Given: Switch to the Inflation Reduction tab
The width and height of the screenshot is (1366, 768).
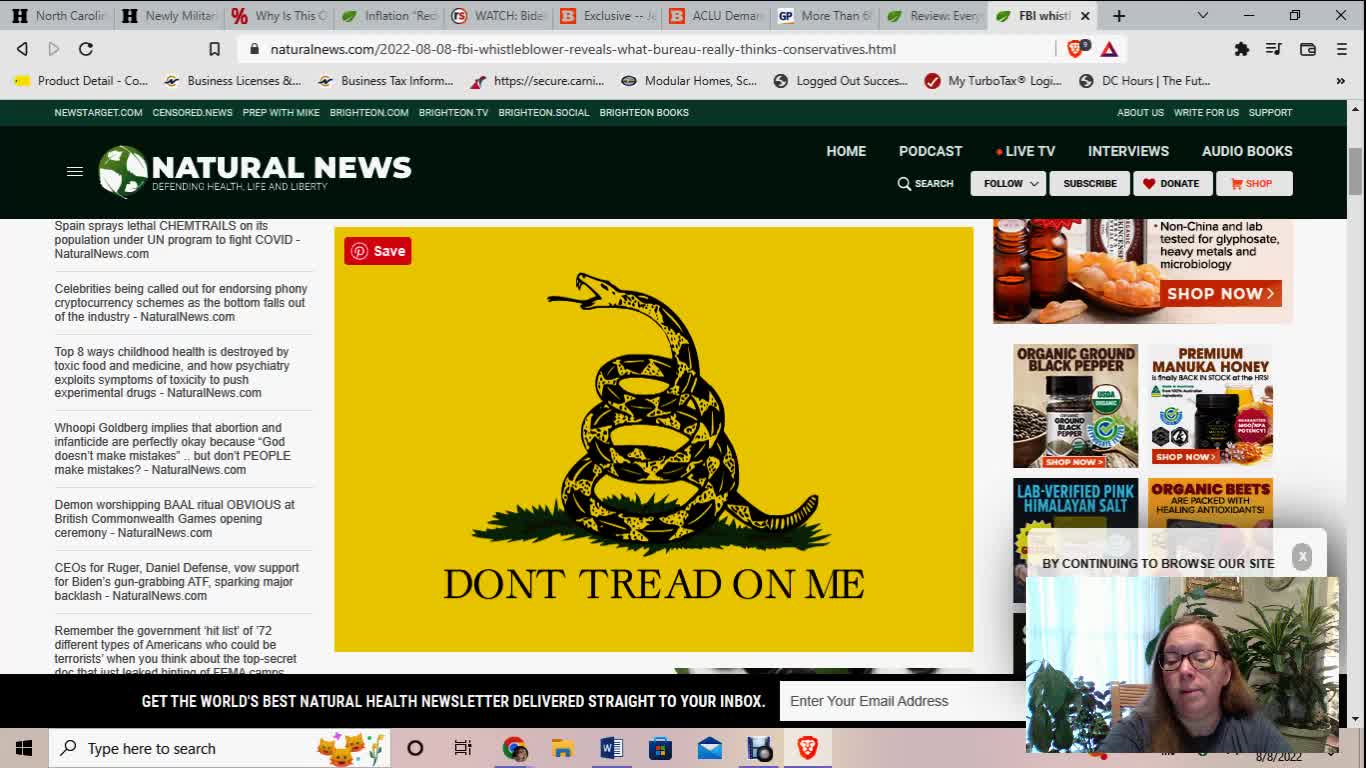Looking at the screenshot, I should coord(388,16).
